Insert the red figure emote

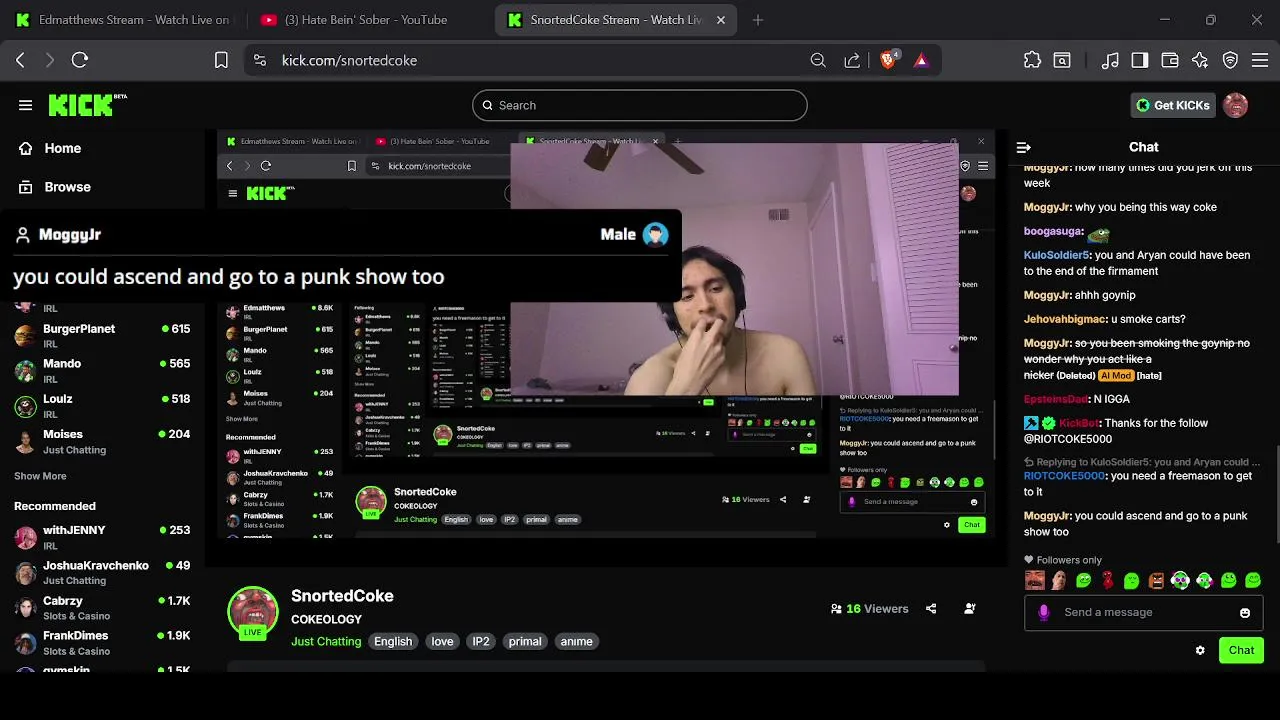1108,580
